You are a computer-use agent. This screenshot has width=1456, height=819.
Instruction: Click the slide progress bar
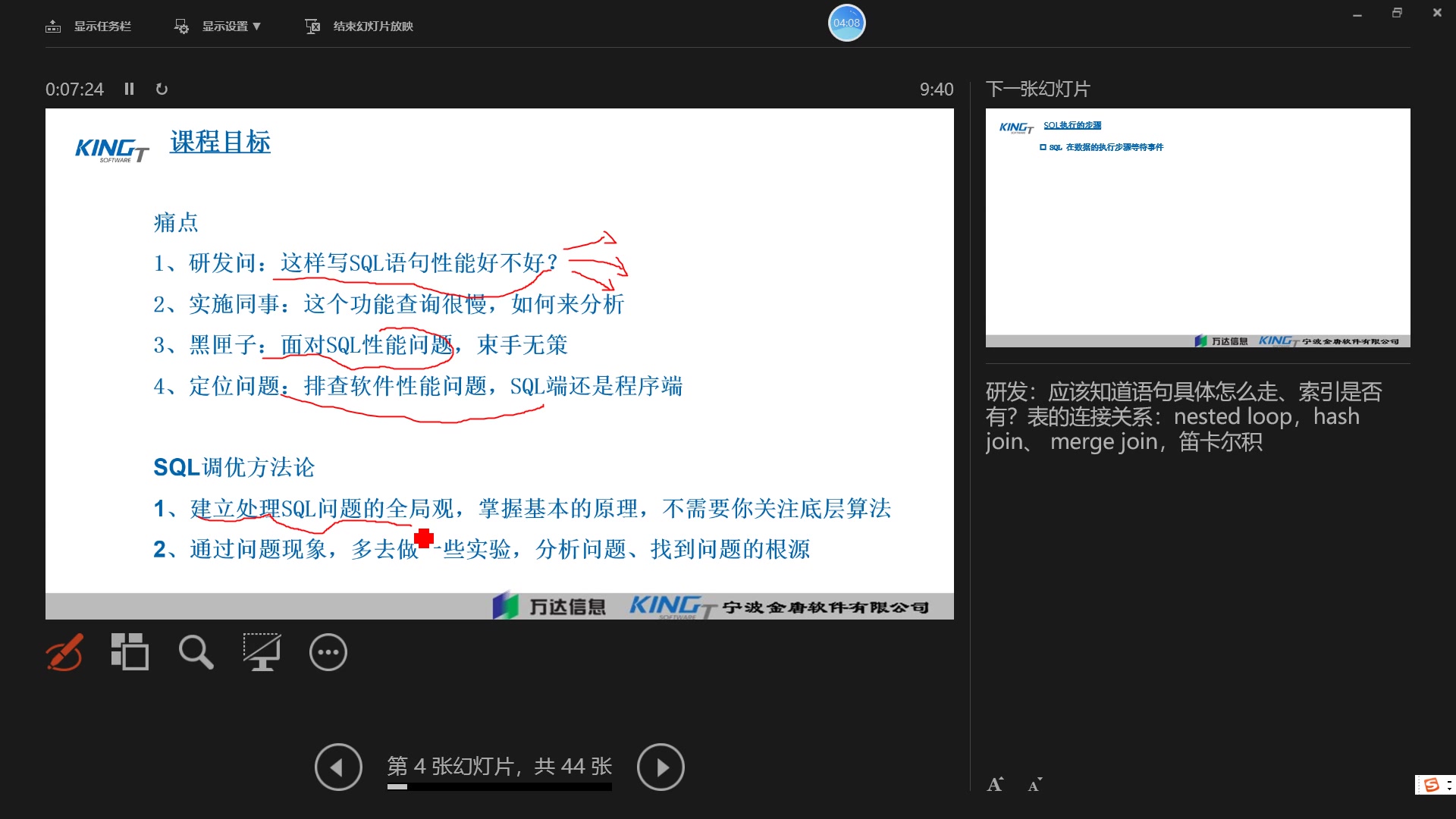tap(499, 787)
